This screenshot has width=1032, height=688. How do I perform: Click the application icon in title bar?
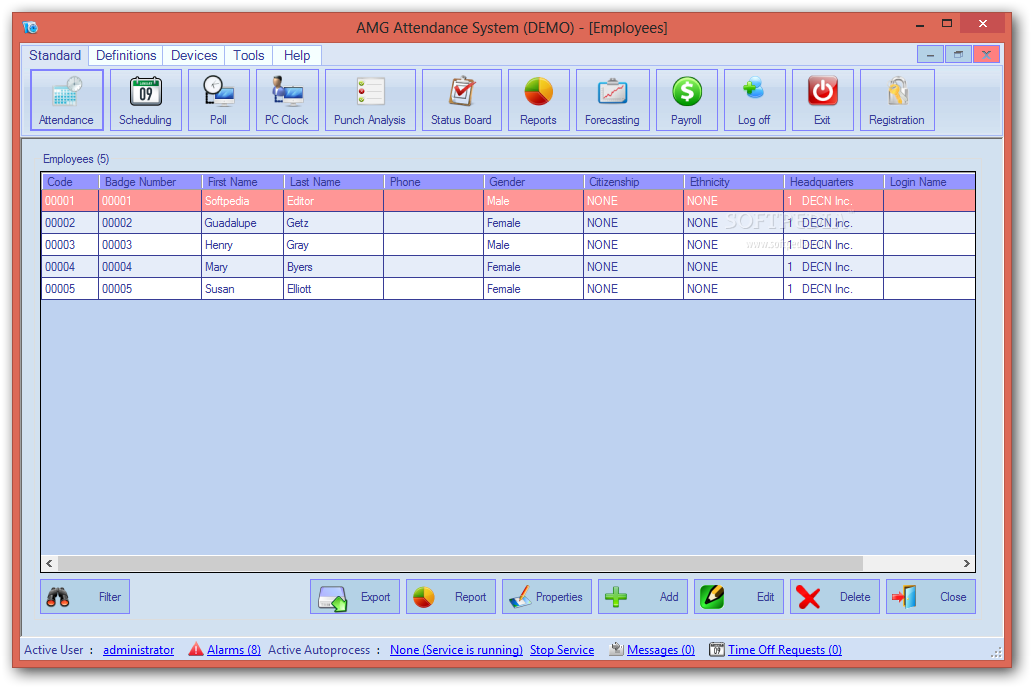30,28
